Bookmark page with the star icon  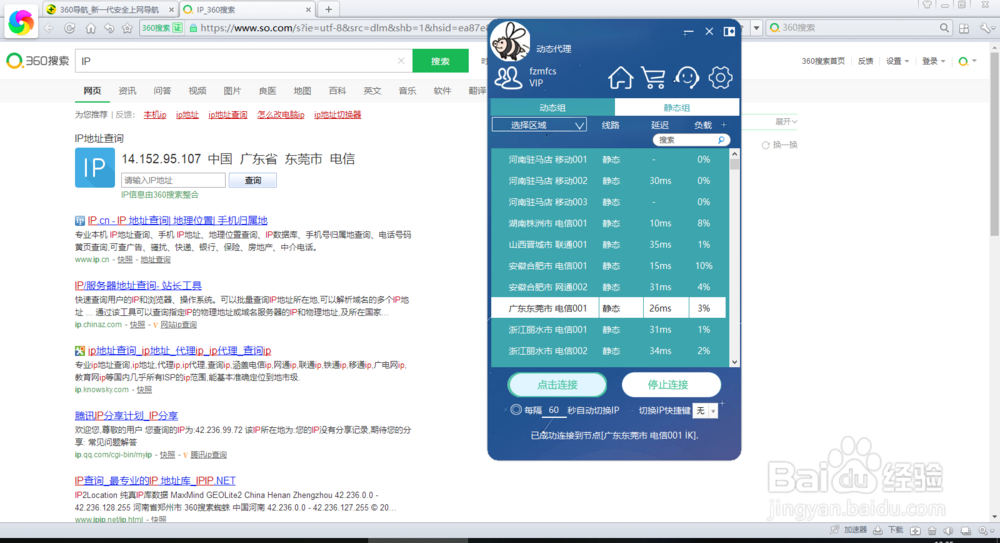point(128,28)
